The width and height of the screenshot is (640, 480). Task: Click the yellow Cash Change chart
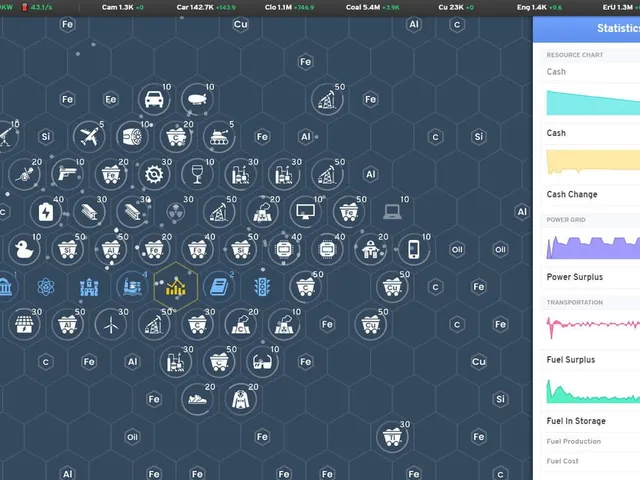(593, 162)
